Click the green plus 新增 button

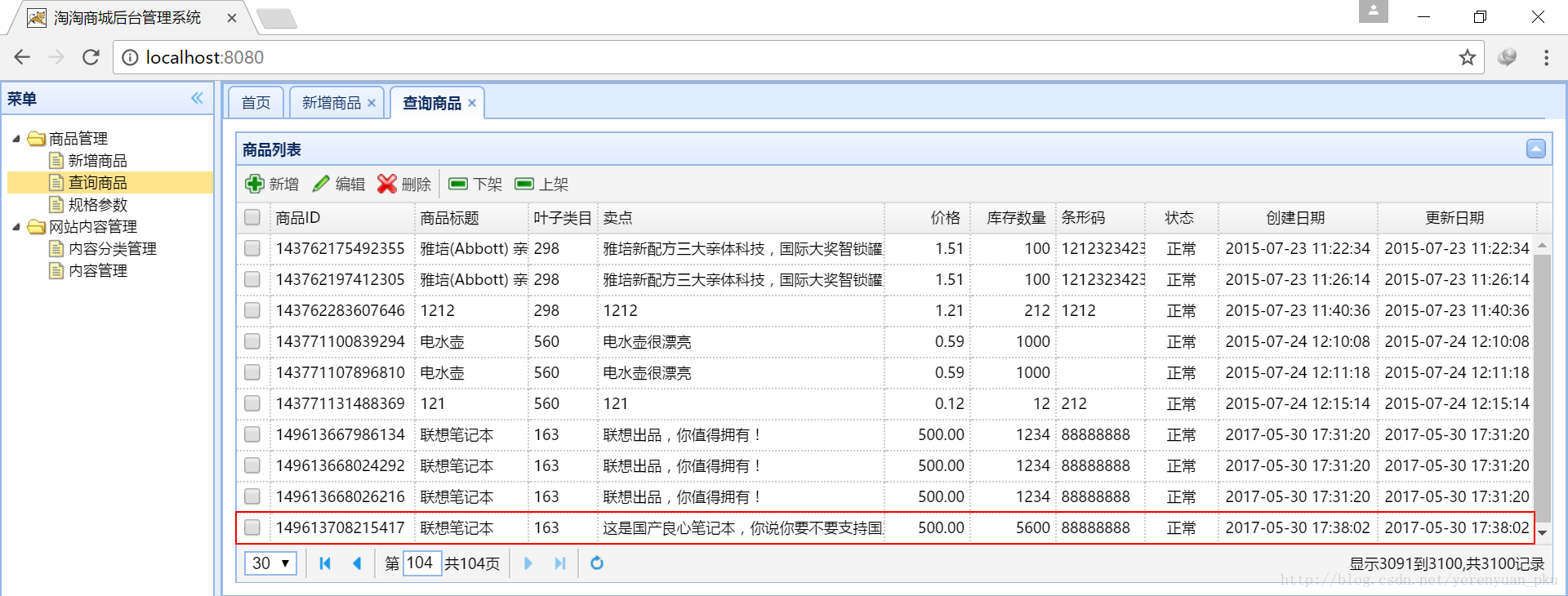[x=273, y=185]
